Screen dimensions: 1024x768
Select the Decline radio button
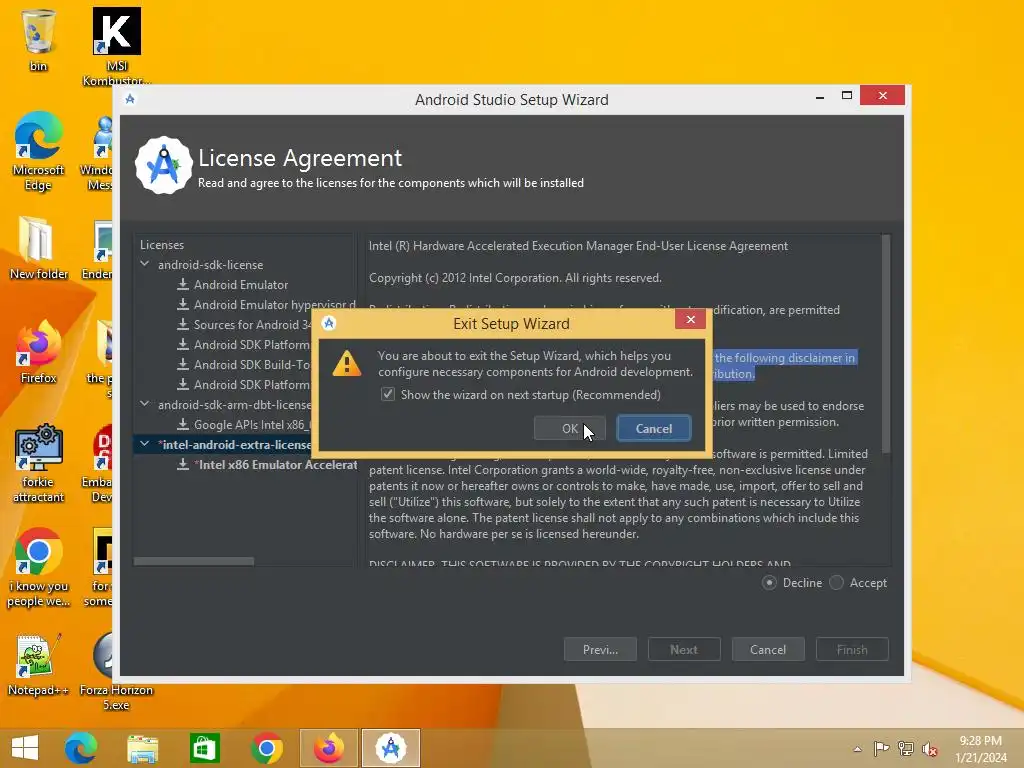point(769,583)
